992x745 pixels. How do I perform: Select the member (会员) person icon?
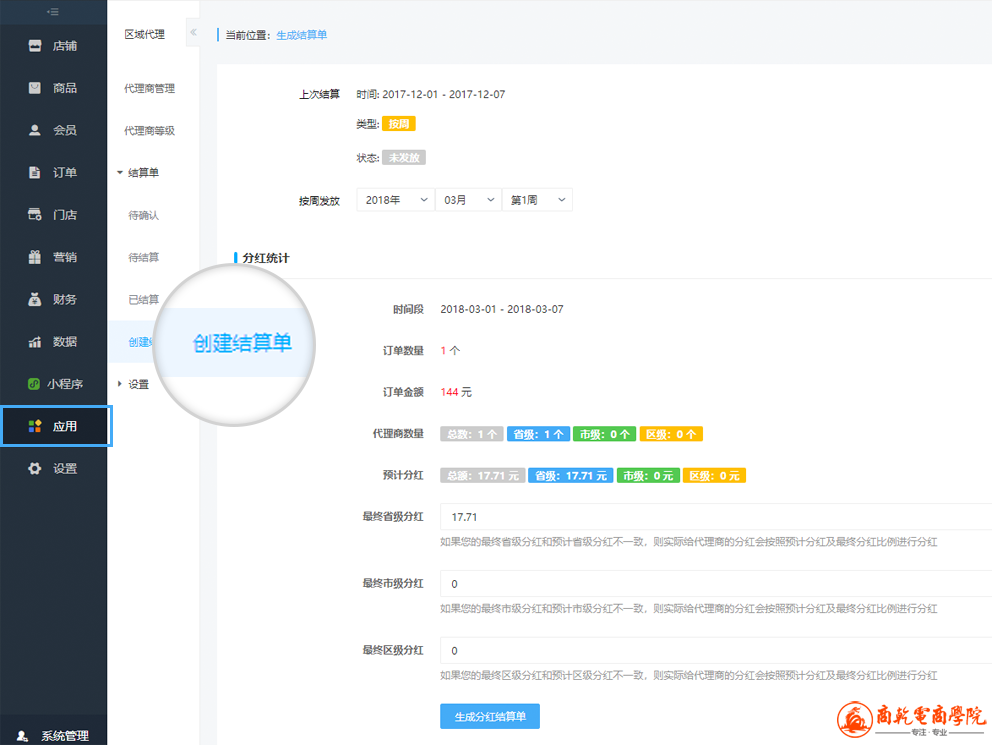pyautogui.click(x=35, y=130)
